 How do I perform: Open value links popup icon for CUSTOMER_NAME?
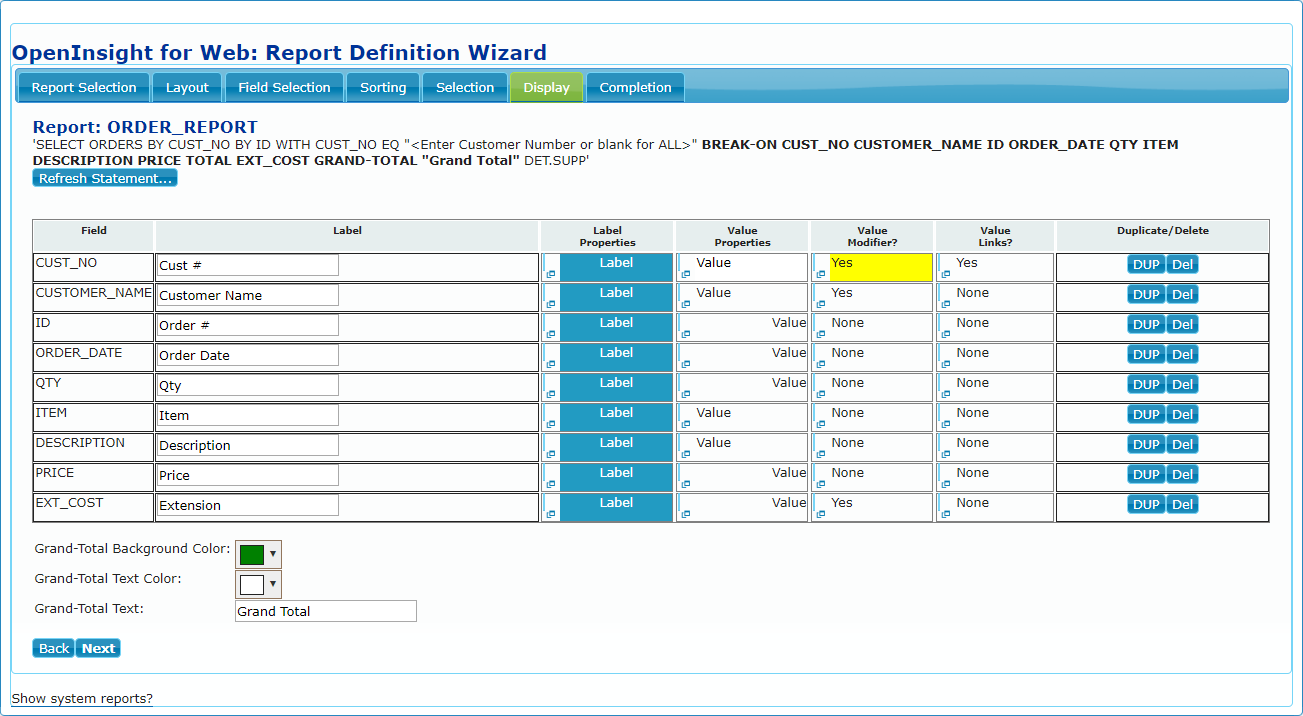pyautogui.click(x=946, y=304)
